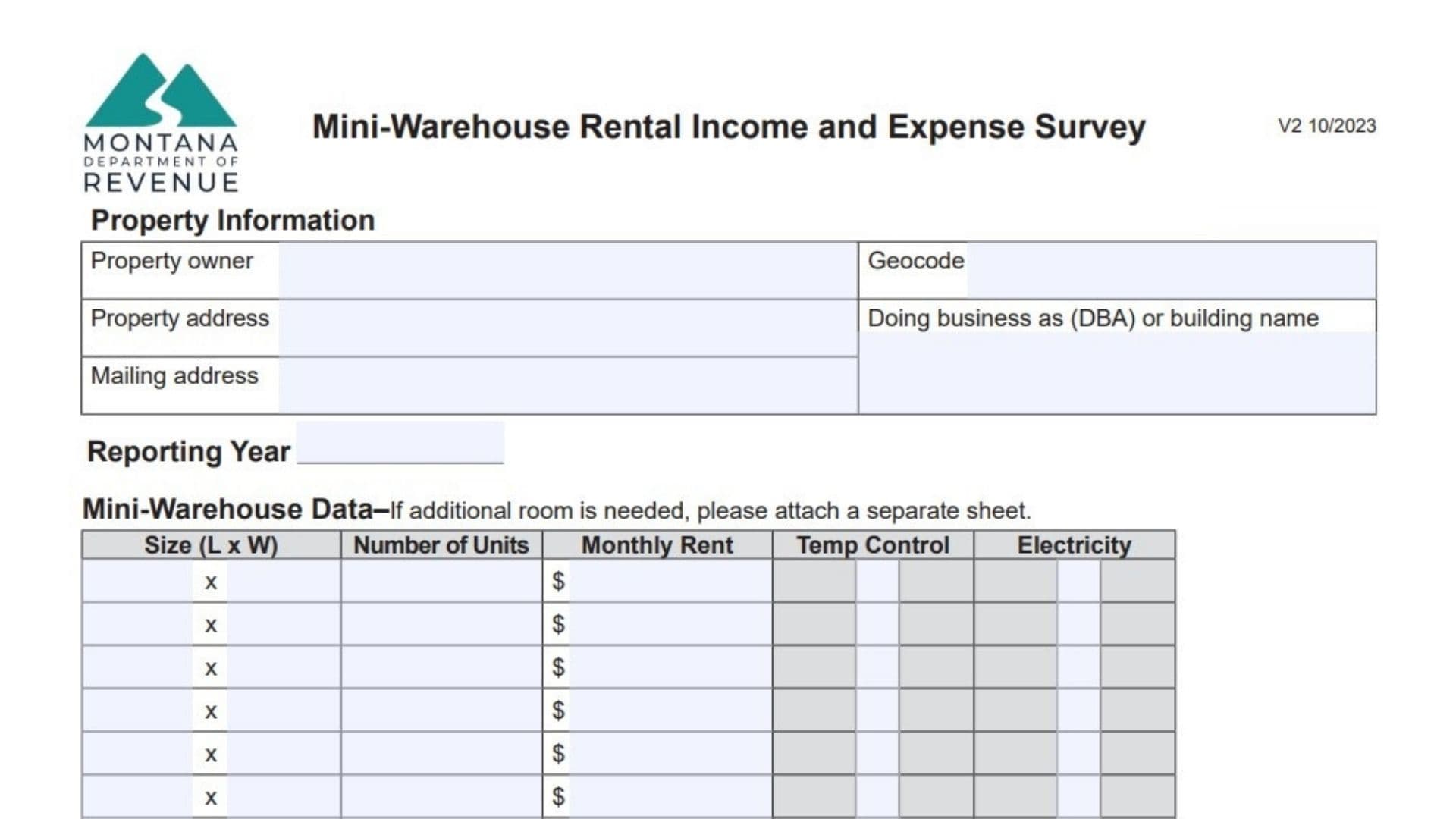This screenshot has width=1456, height=819.
Task: Click the Property address input field
Action: click(x=567, y=328)
